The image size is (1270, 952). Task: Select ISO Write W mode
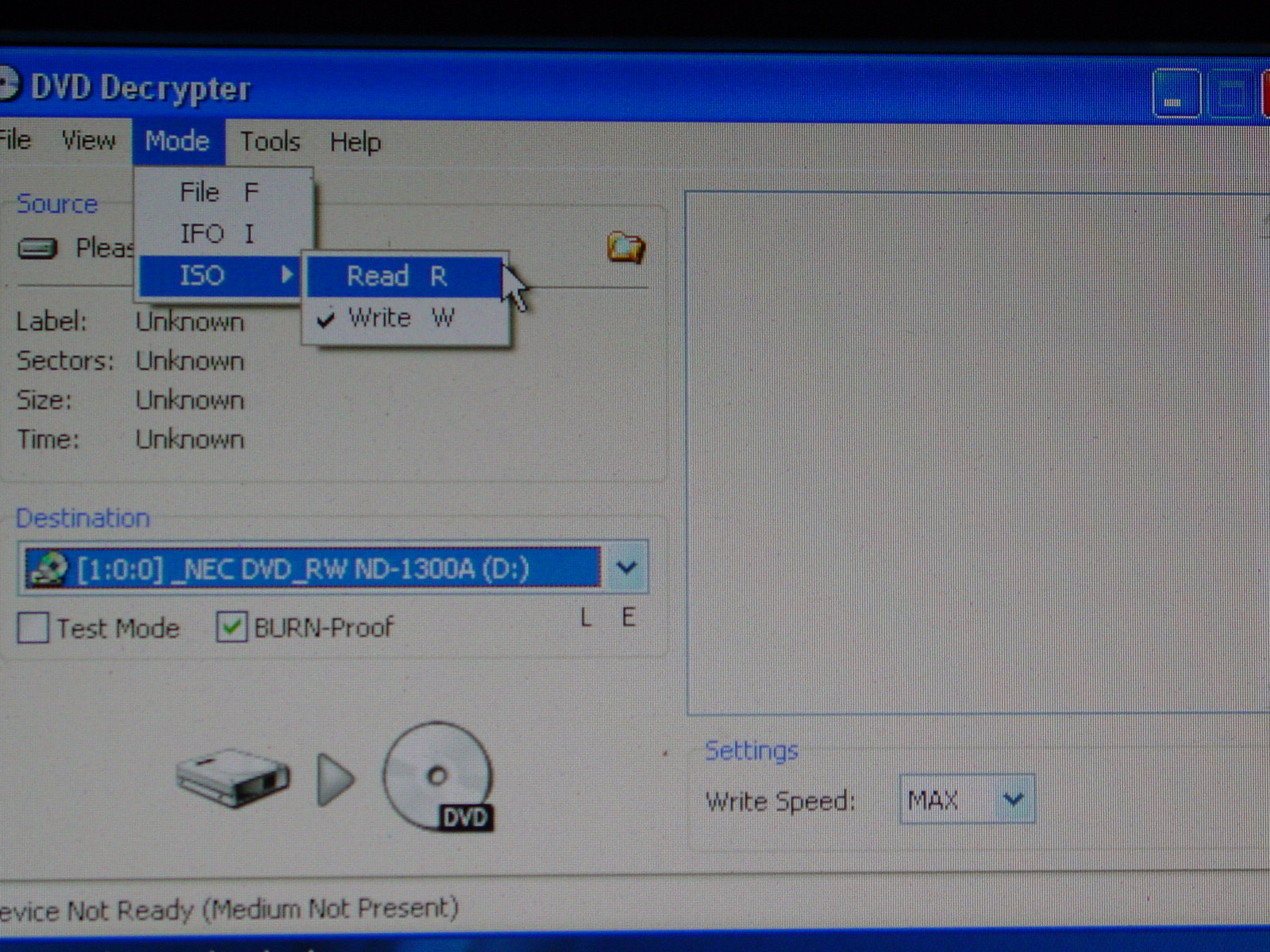(x=405, y=318)
